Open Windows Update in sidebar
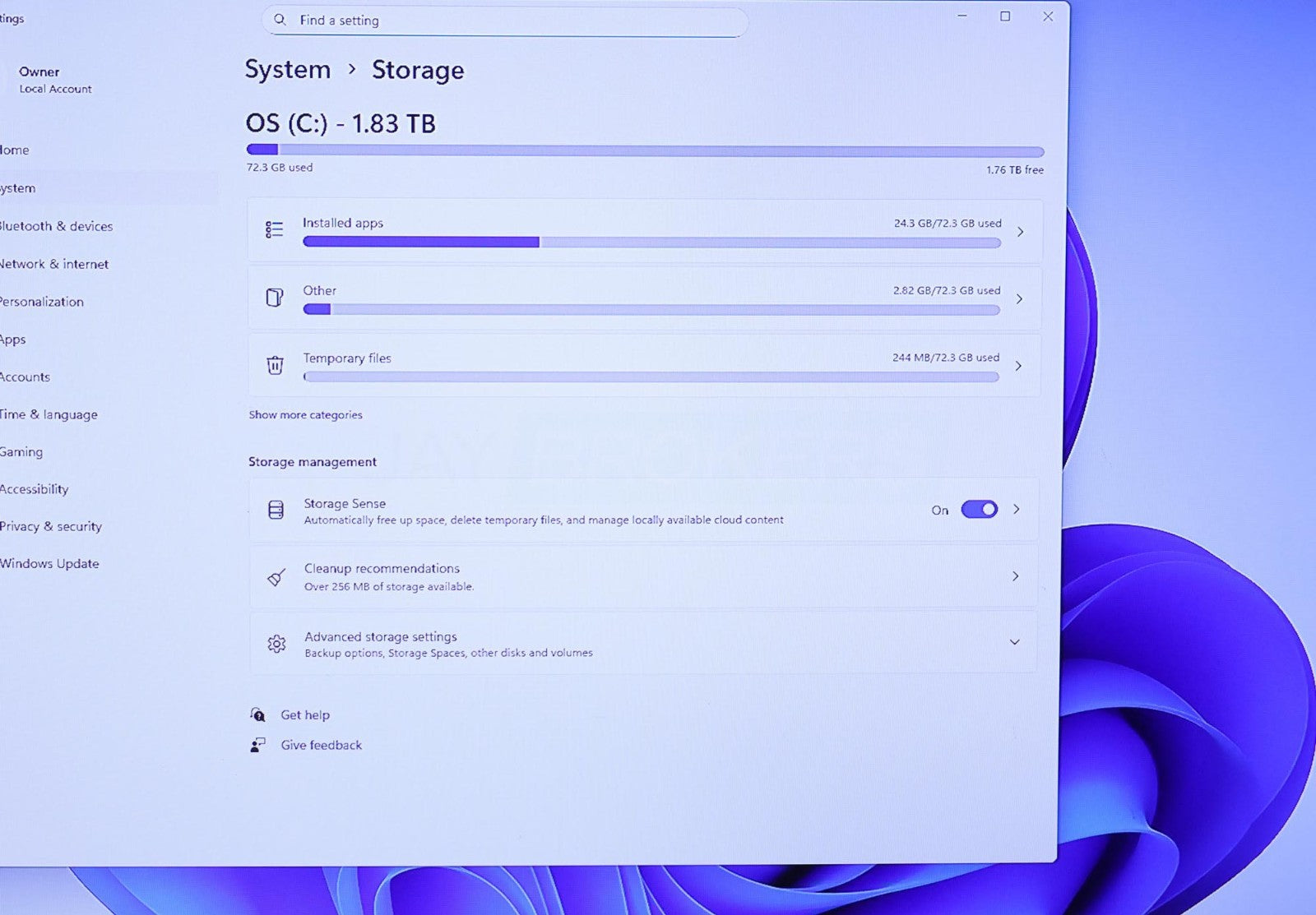Screen dimensions: 1316x915 coord(49,564)
